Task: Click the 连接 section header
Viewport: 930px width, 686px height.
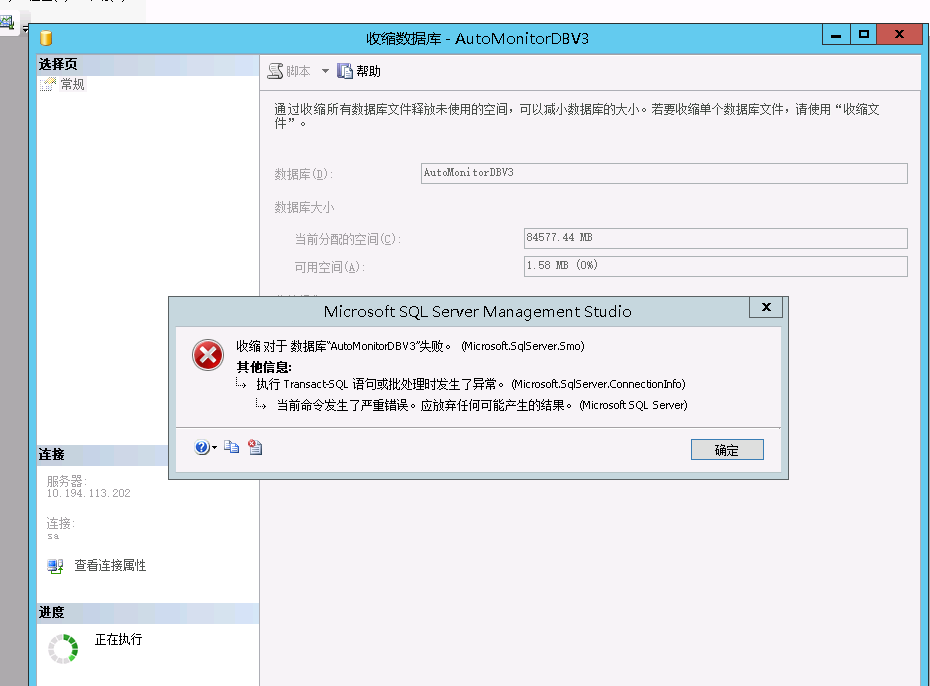Action: click(x=103, y=455)
